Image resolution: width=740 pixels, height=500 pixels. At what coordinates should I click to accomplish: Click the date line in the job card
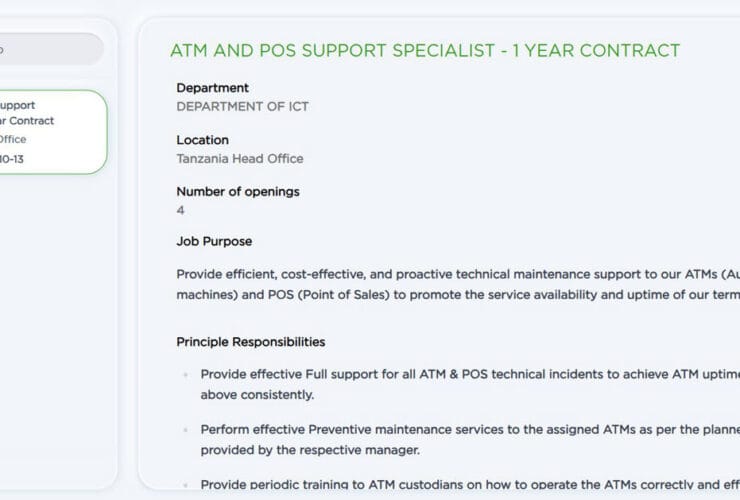[12, 158]
